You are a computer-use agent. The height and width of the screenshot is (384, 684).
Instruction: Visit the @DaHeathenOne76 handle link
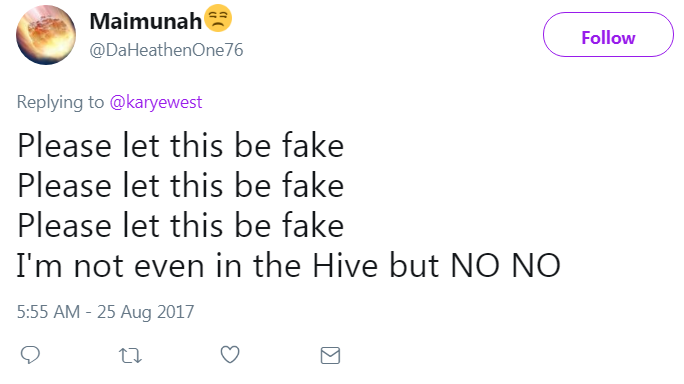point(166,50)
